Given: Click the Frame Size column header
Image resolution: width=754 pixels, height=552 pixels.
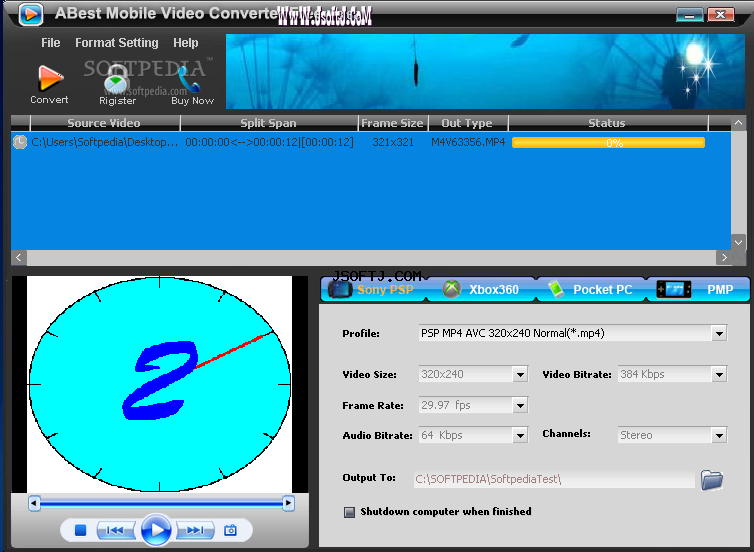Looking at the screenshot, I should 393,123.
